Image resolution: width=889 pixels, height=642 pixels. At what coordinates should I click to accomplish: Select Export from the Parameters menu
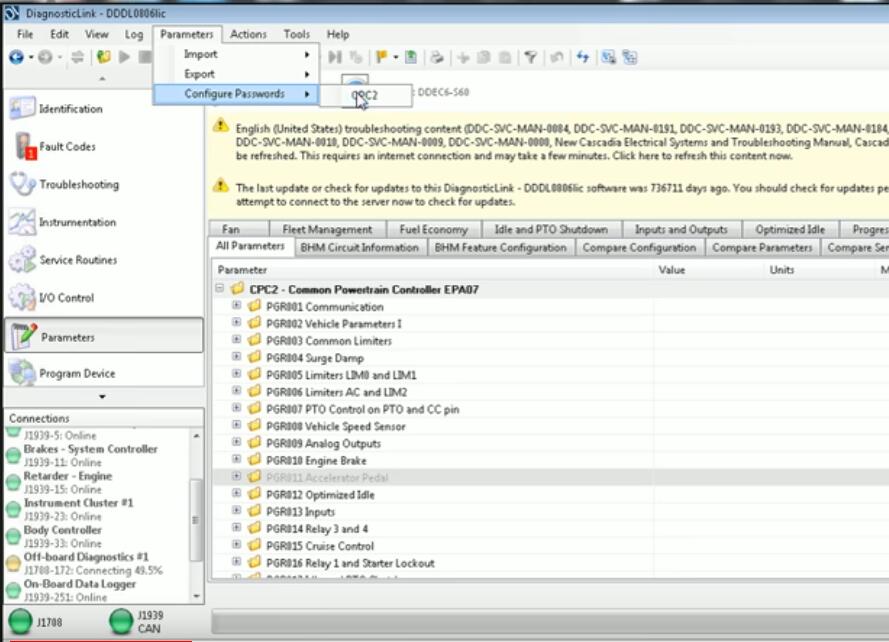tap(237, 74)
